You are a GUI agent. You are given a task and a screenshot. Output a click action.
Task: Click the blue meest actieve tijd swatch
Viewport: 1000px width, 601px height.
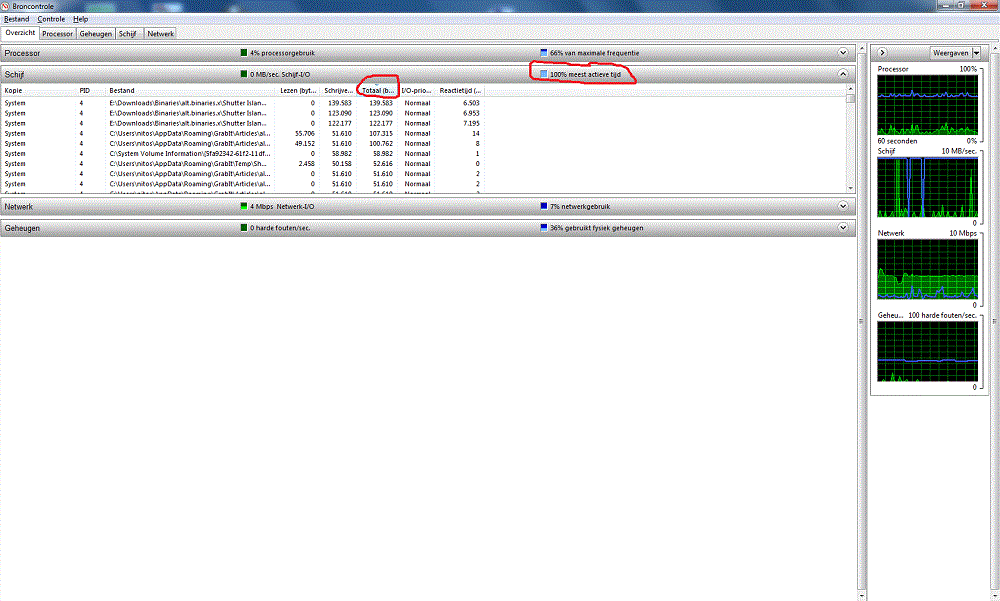pyautogui.click(x=544, y=74)
